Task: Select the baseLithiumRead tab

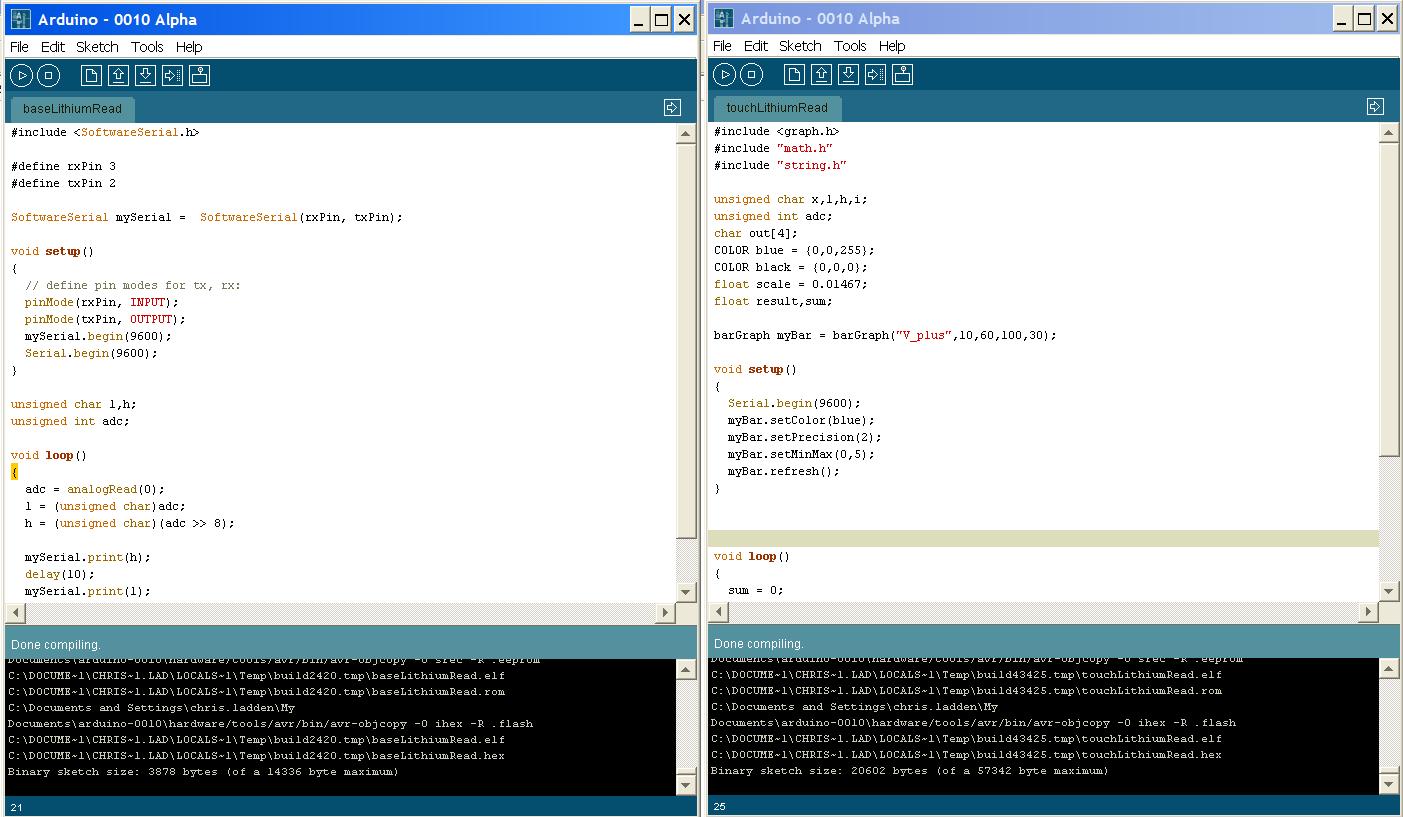Action: (72, 108)
